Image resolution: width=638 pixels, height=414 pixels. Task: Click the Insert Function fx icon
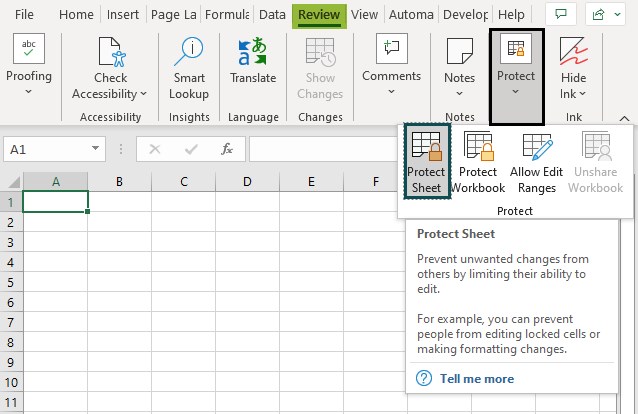227,149
